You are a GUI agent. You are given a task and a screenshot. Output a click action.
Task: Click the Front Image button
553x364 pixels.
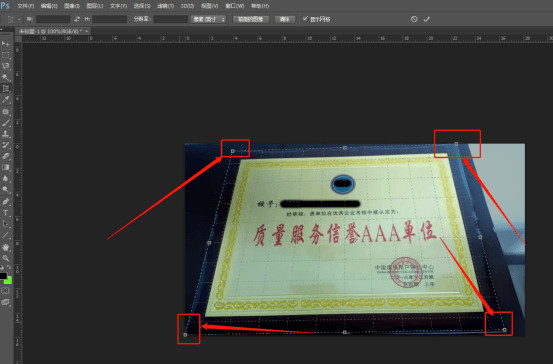[251, 19]
